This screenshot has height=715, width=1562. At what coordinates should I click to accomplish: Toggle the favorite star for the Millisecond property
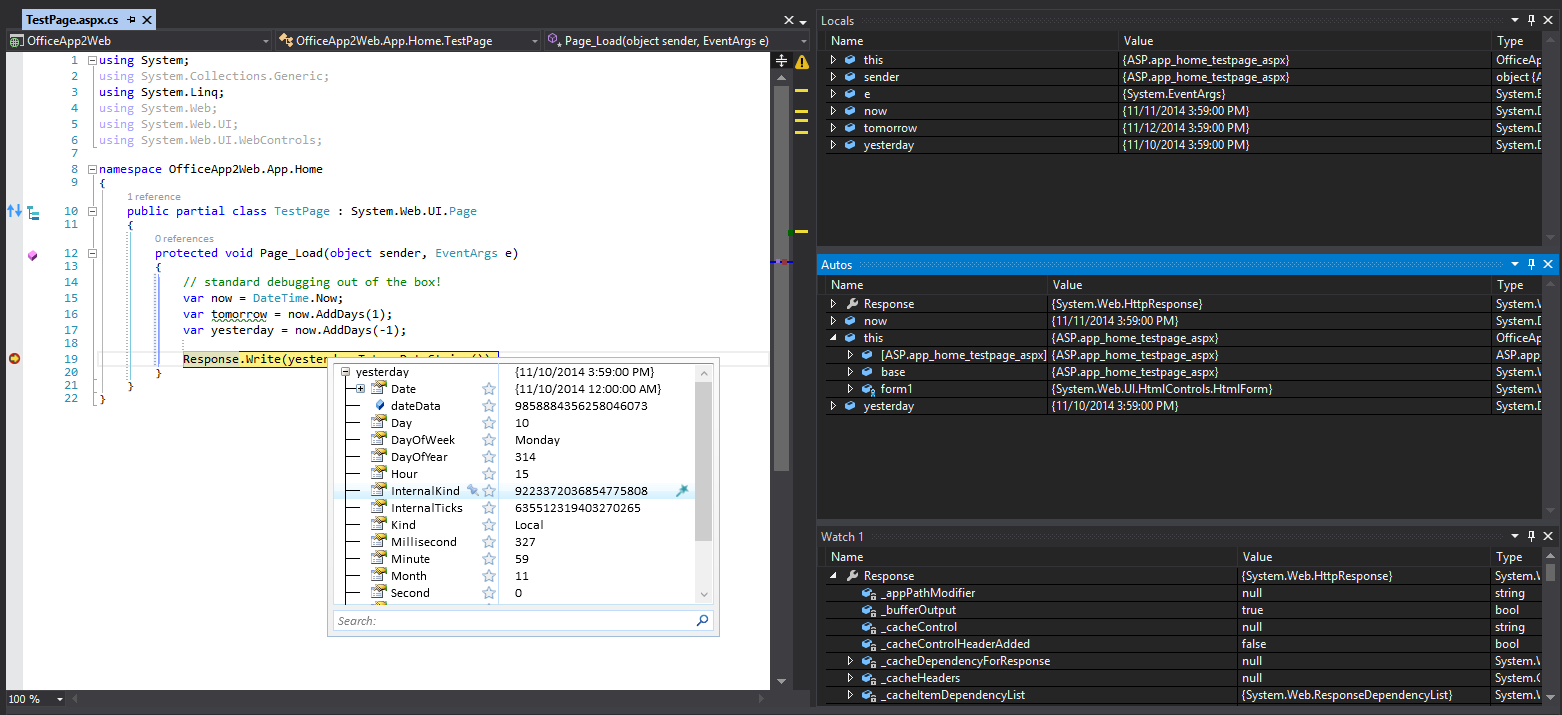(487, 541)
